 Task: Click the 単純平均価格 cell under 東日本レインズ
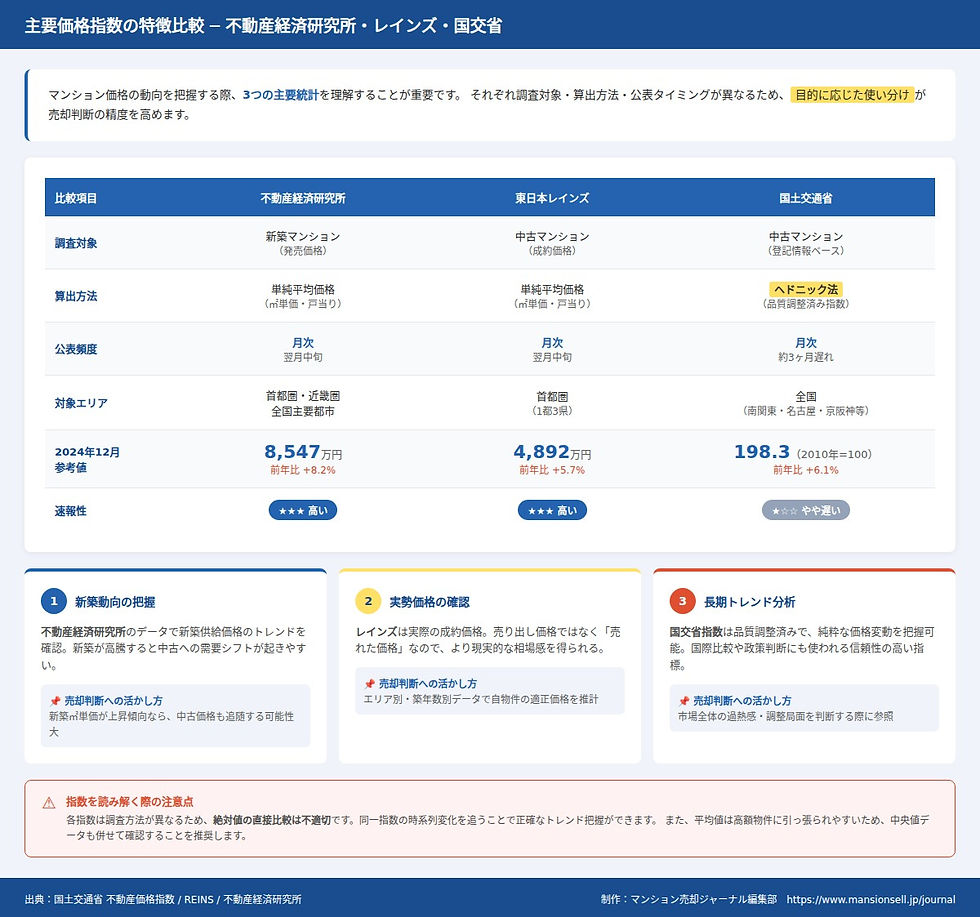point(552,296)
